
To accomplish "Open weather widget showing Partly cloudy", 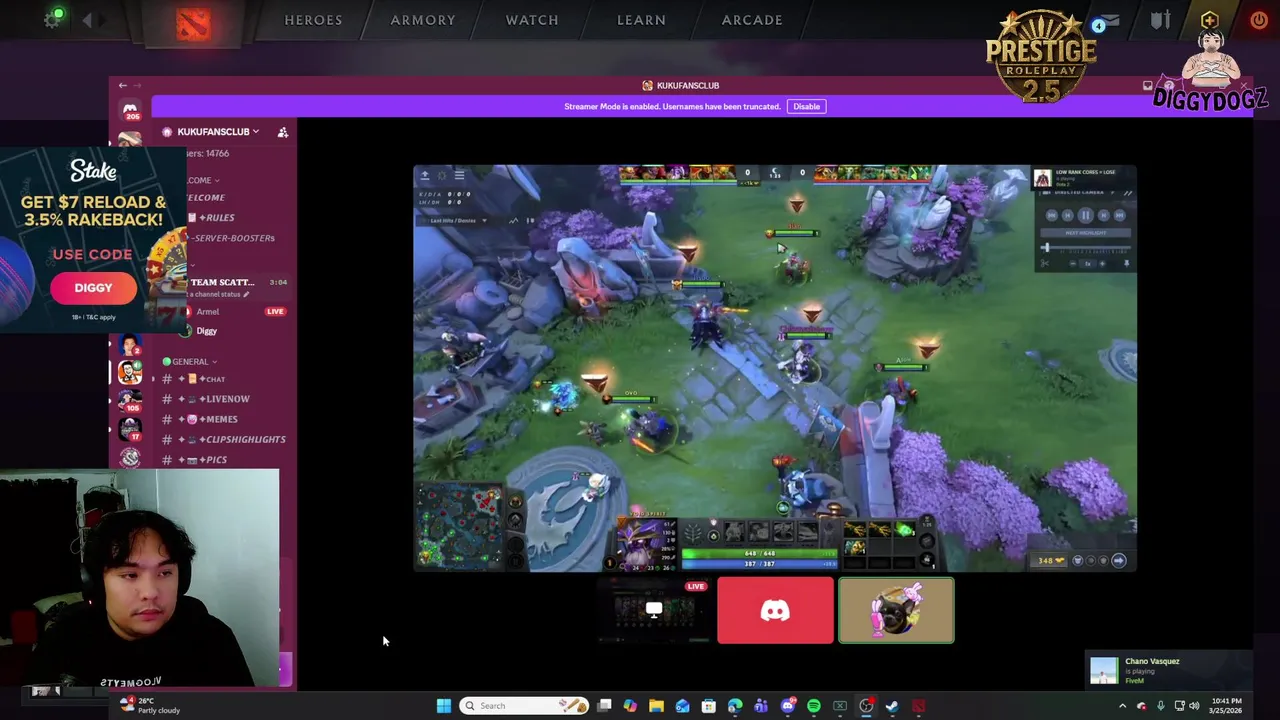I will pos(150,706).
